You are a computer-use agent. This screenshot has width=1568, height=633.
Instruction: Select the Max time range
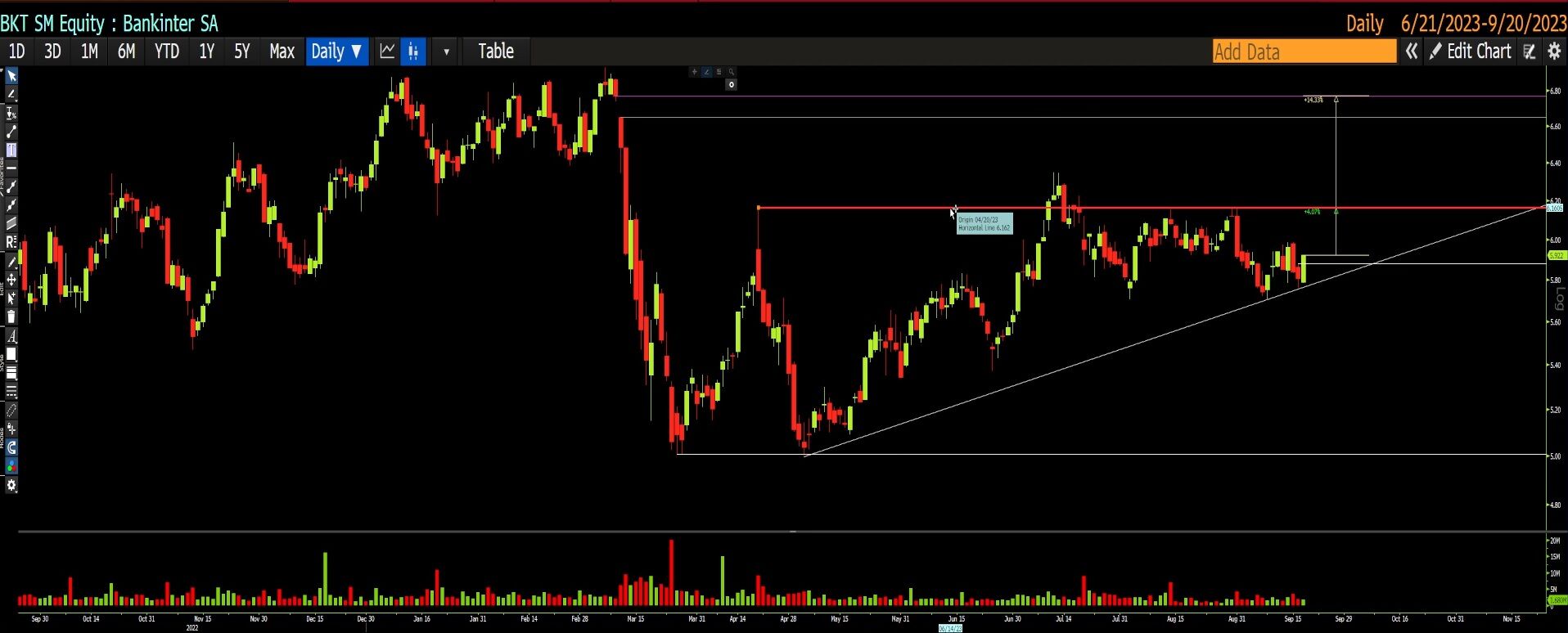282,52
